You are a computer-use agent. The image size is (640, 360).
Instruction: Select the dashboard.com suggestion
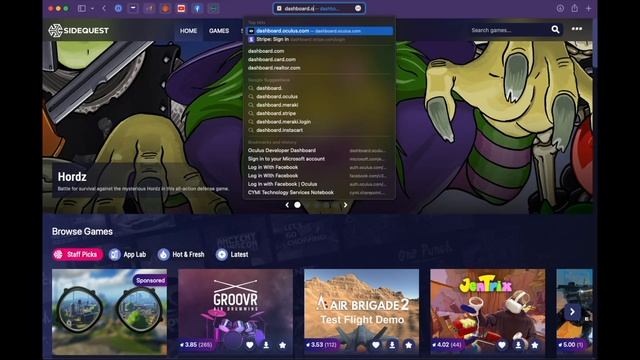[x=266, y=51]
